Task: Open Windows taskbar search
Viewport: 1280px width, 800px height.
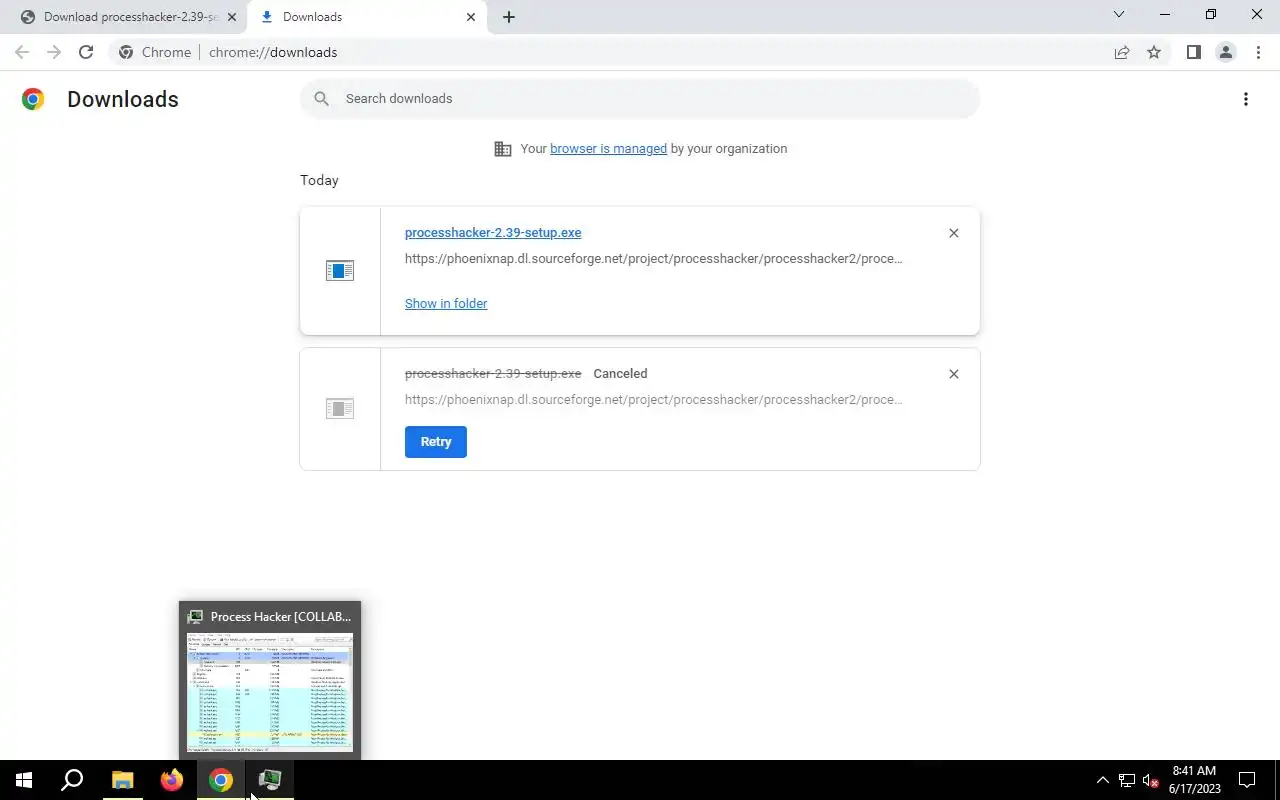Action: [x=72, y=780]
